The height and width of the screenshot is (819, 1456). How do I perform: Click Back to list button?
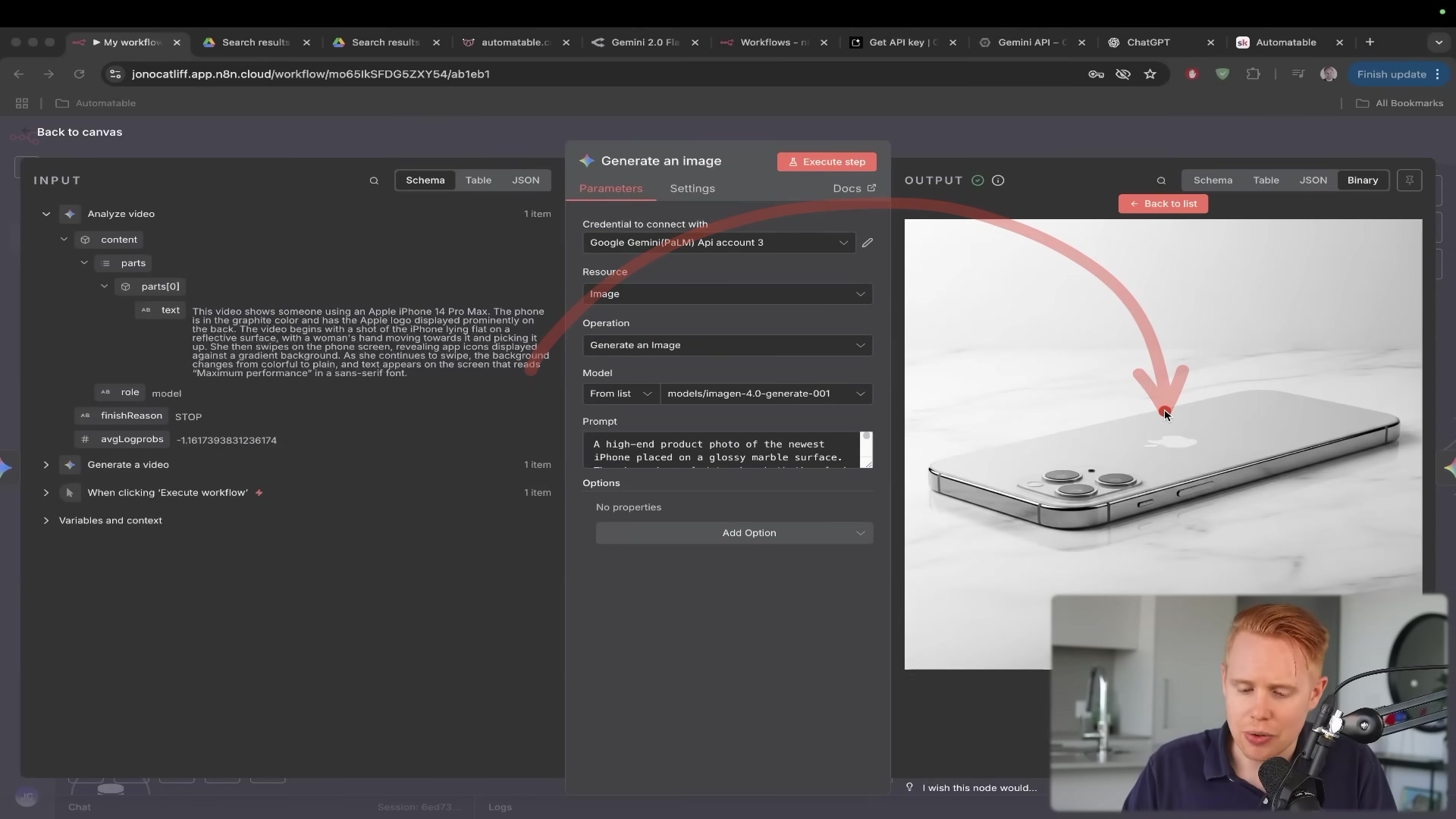[x=1163, y=204]
